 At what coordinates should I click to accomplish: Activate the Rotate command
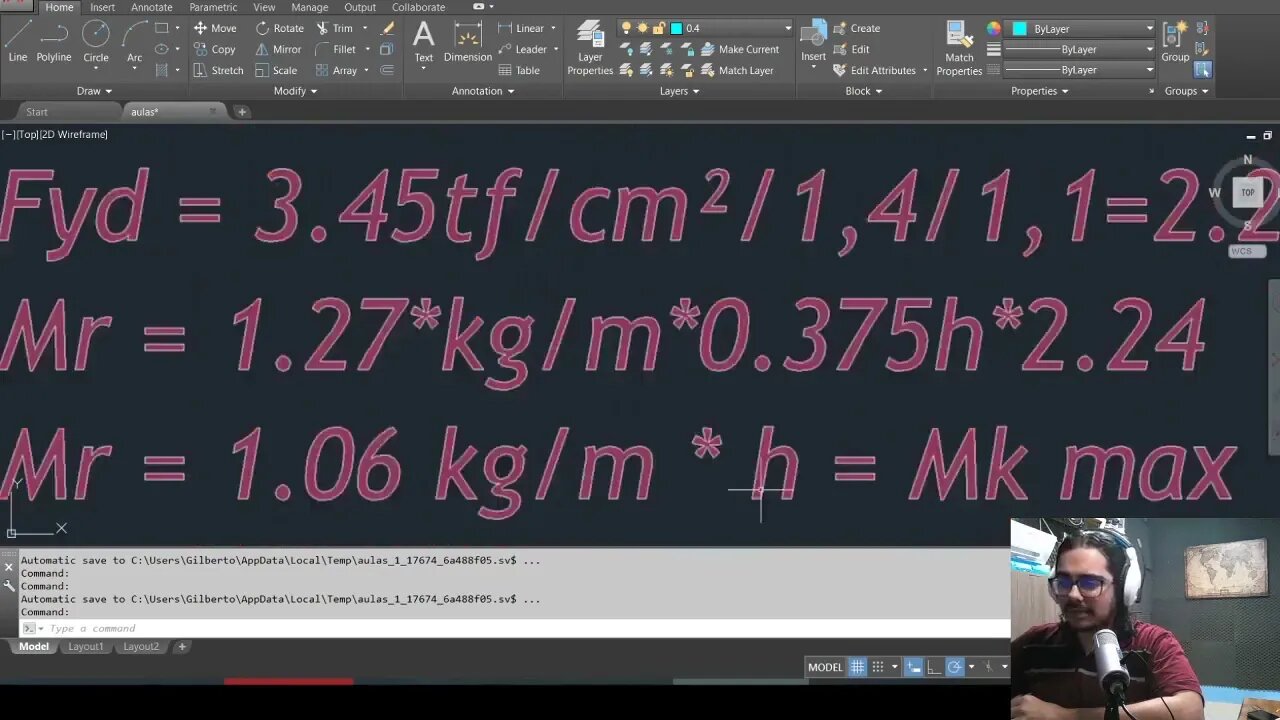(x=280, y=28)
